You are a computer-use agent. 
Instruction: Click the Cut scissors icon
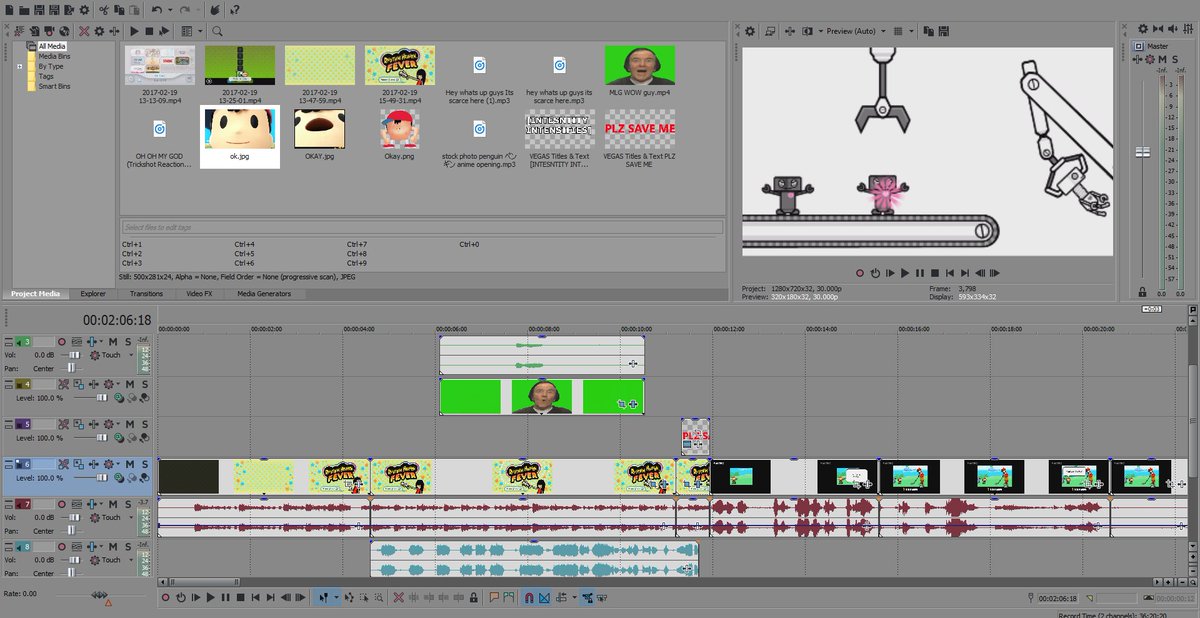coord(104,10)
